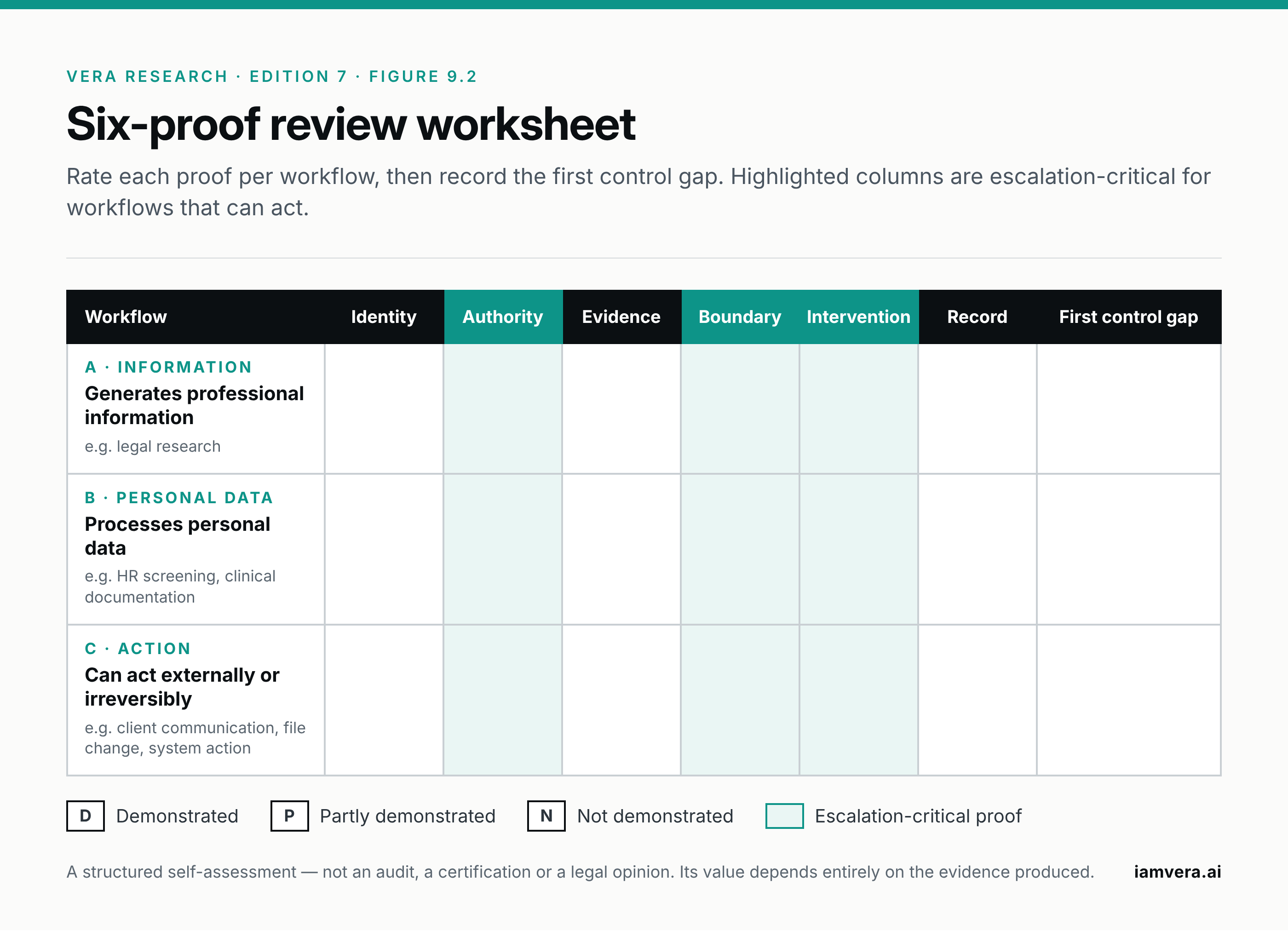This screenshot has height=931, width=1288.
Task: Click Authority cell in Information row
Action: [503, 408]
